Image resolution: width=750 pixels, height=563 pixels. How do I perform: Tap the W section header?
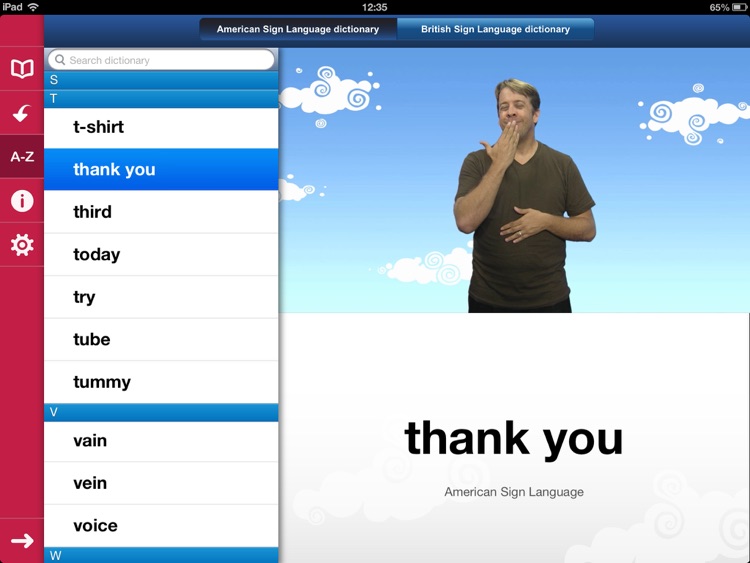tap(161, 555)
